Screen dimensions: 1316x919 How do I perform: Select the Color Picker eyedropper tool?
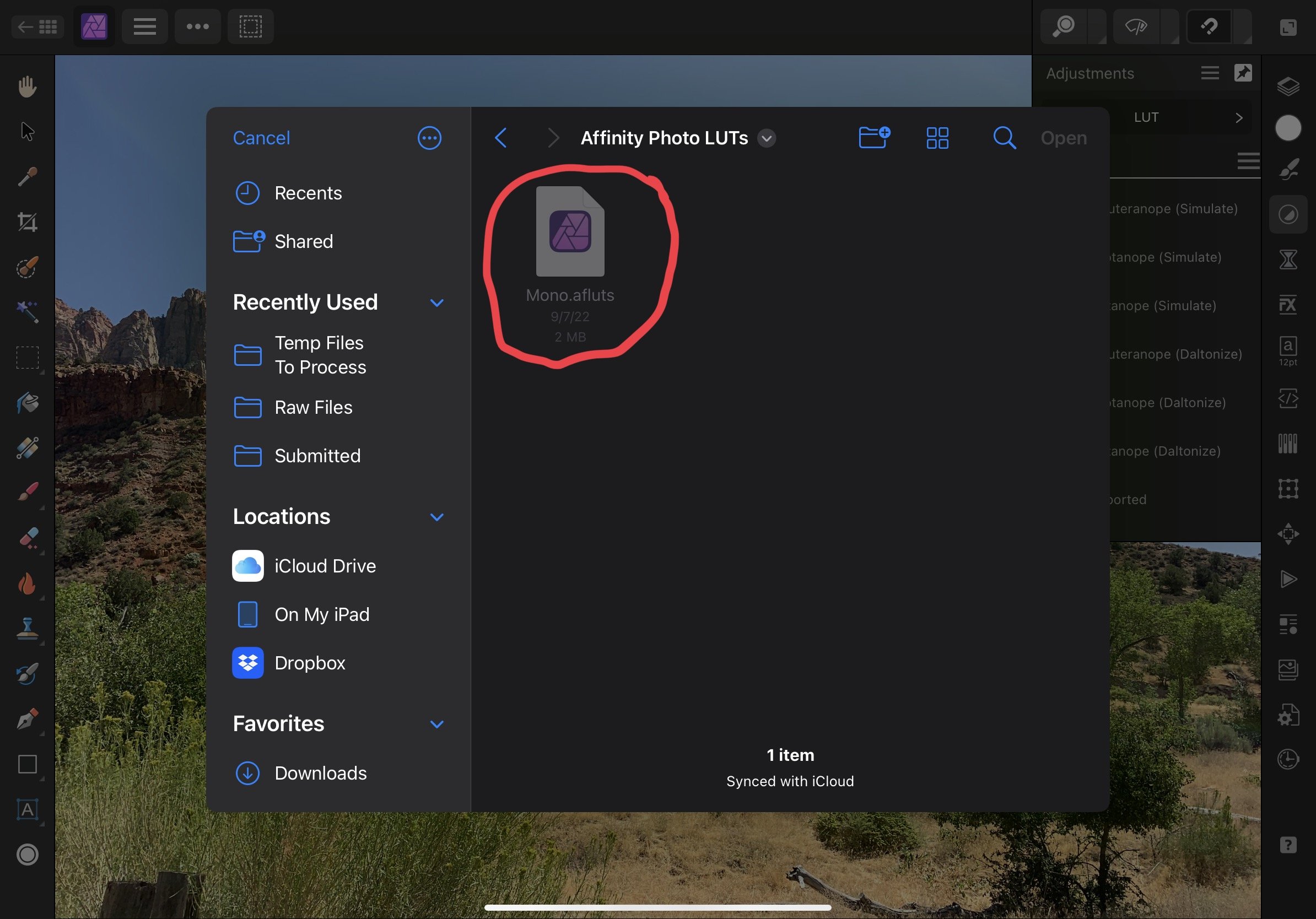(x=27, y=176)
